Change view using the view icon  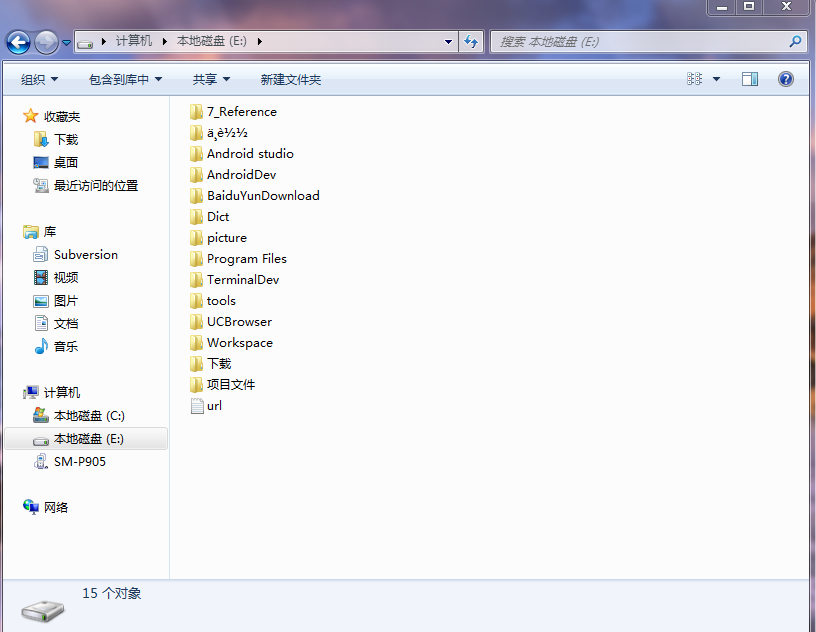(x=694, y=79)
